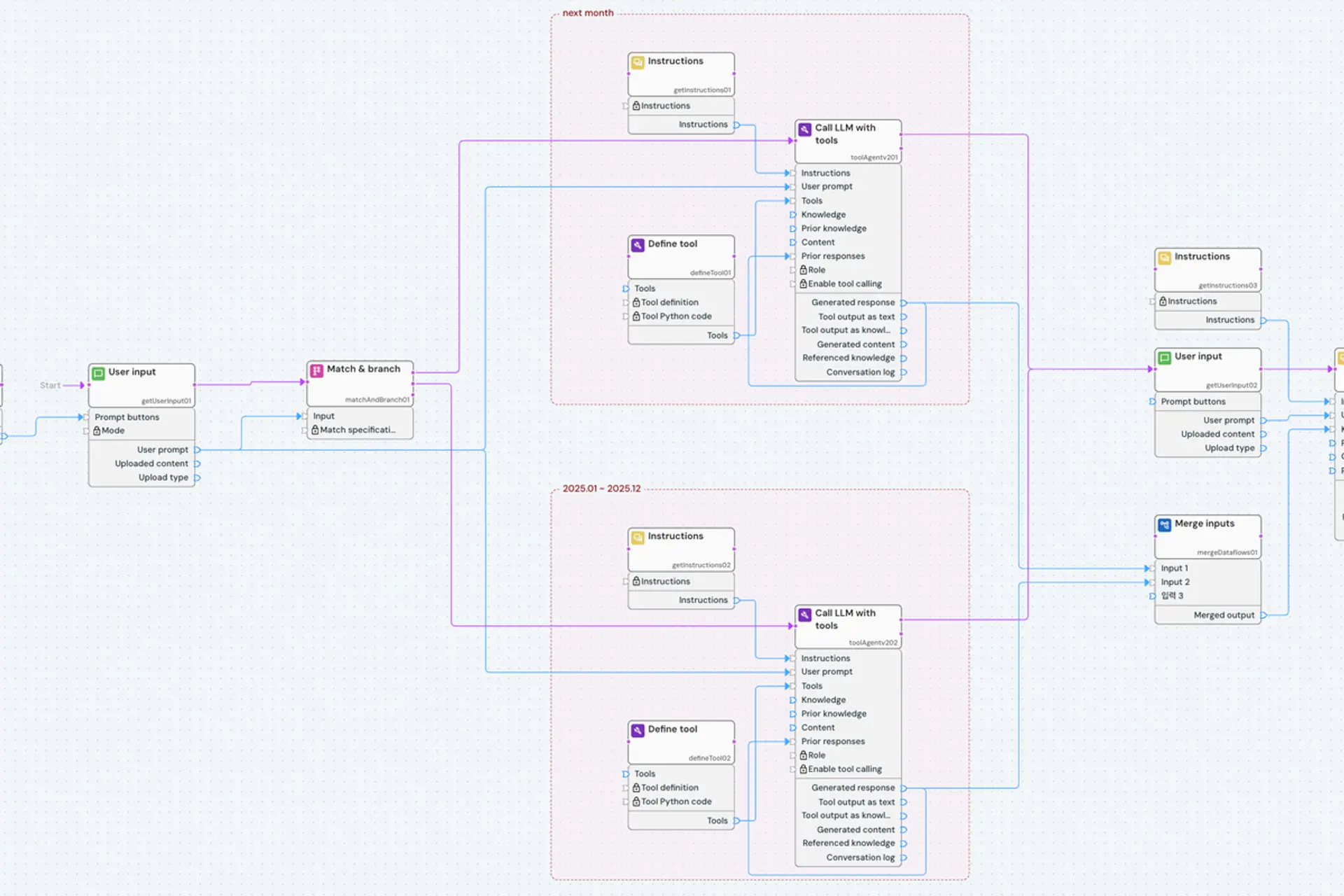Select the '2025.01 ~ 2025.12' group label
1344x896 pixels.
click(x=601, y=489)
